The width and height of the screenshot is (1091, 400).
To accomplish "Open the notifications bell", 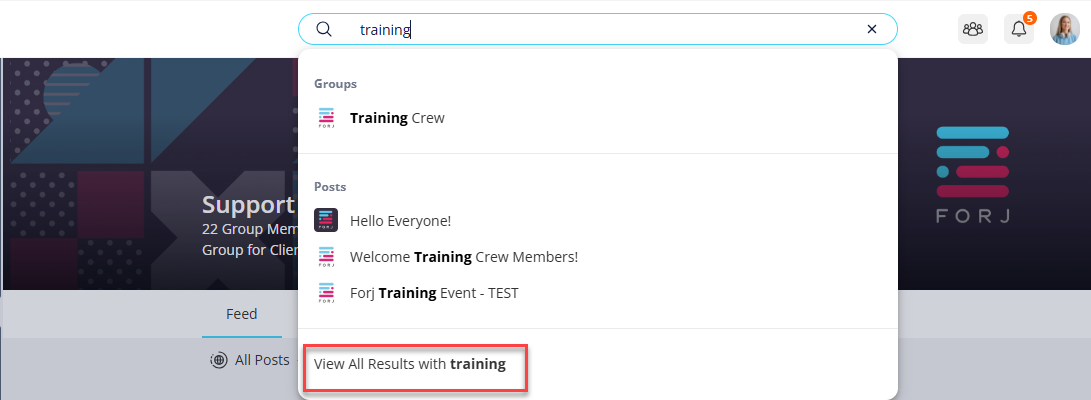I will coord(1019,29).
